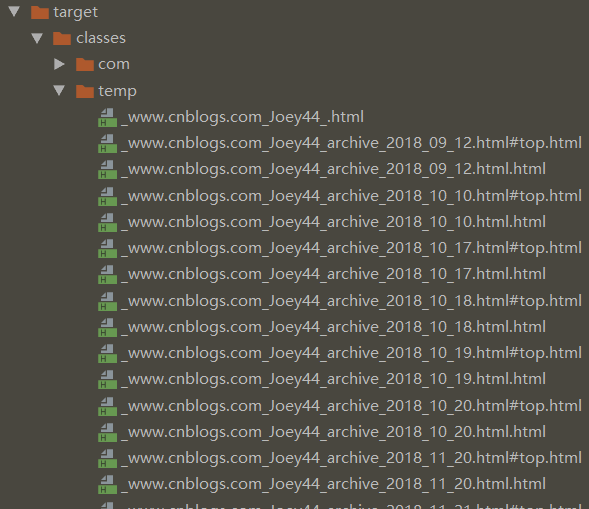
Task: Click file icon of 2018_09_12.html#top.html
Action: (107, 143)
